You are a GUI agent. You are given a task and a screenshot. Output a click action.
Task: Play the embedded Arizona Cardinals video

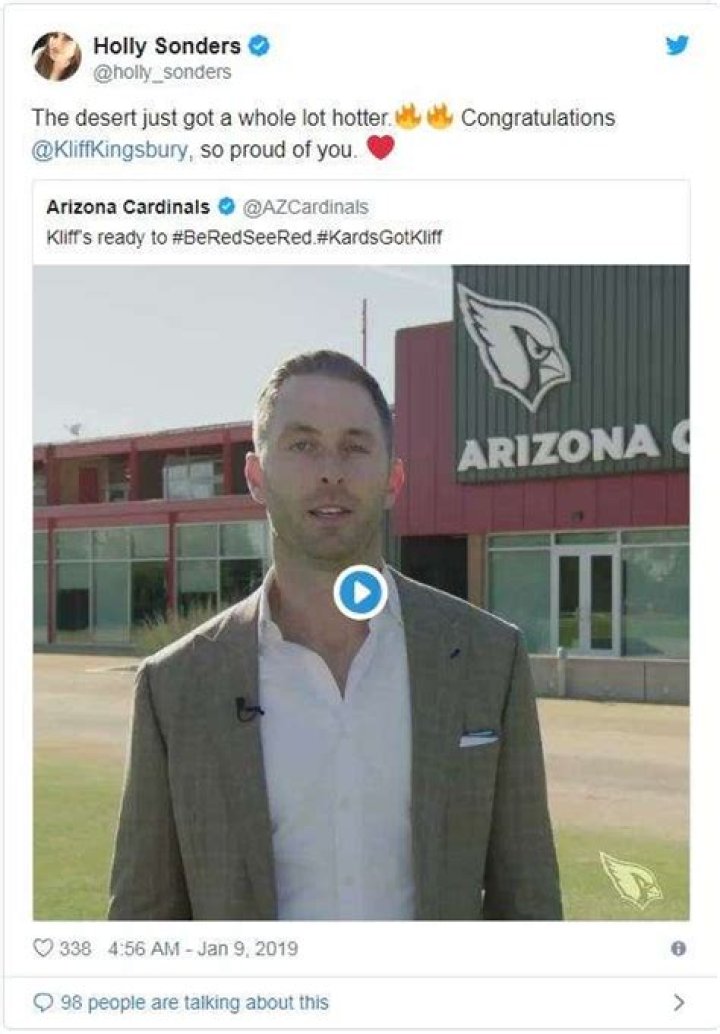click(360, 592)
